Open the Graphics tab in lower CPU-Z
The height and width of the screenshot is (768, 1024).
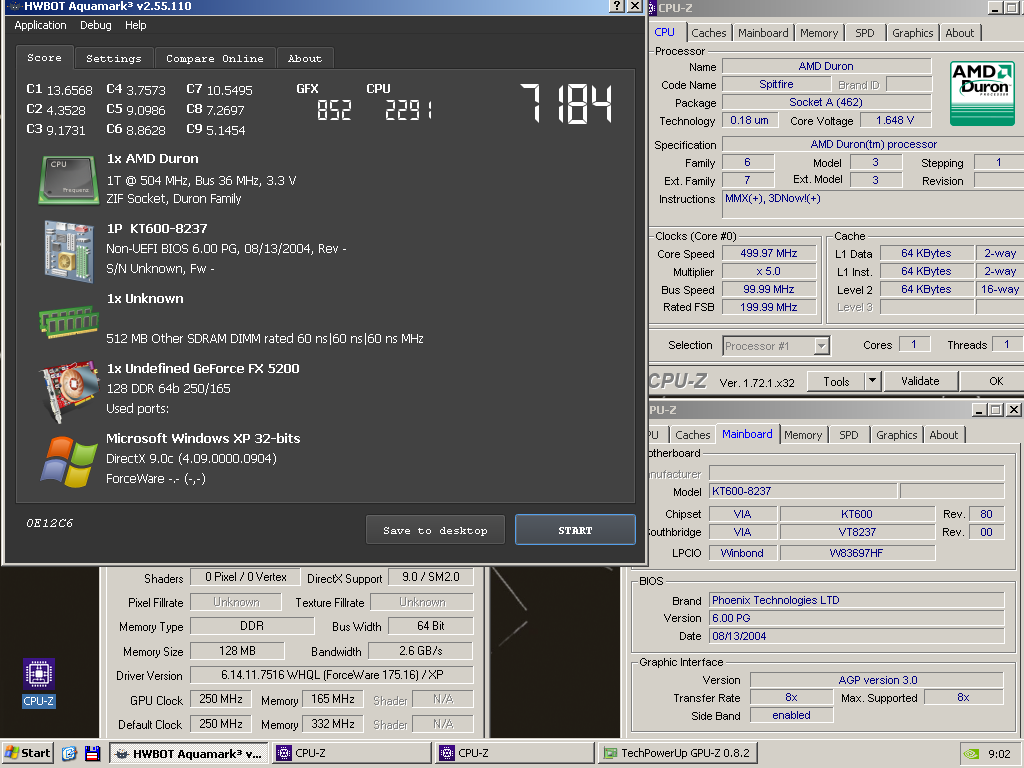pyautogui.click(x=897, y=435)
